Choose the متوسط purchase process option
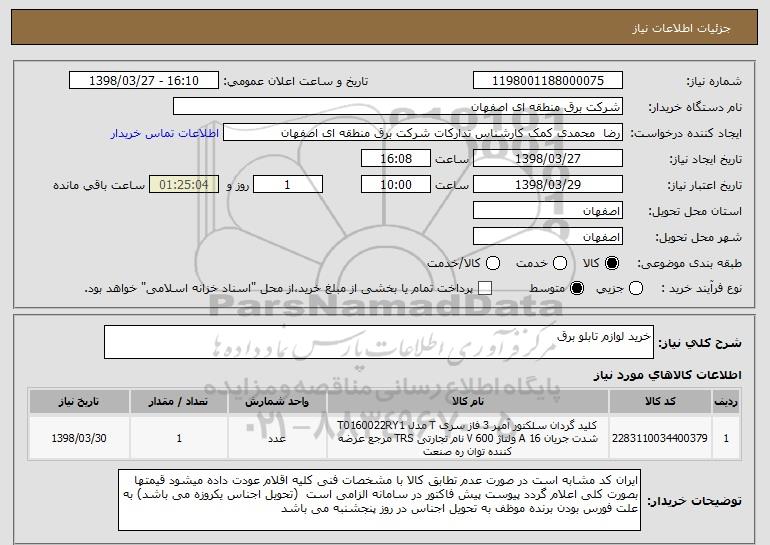Image resolution: width=770 pixels, height=545 pixels. point(577,288)
